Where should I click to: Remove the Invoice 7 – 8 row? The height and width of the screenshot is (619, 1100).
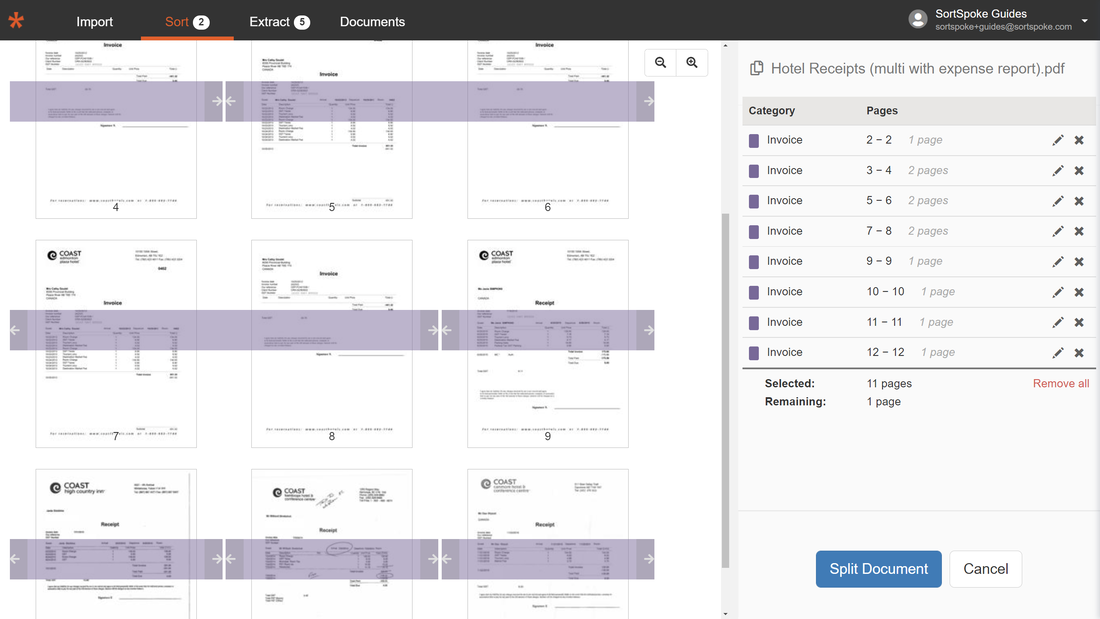coord(1079,231)
